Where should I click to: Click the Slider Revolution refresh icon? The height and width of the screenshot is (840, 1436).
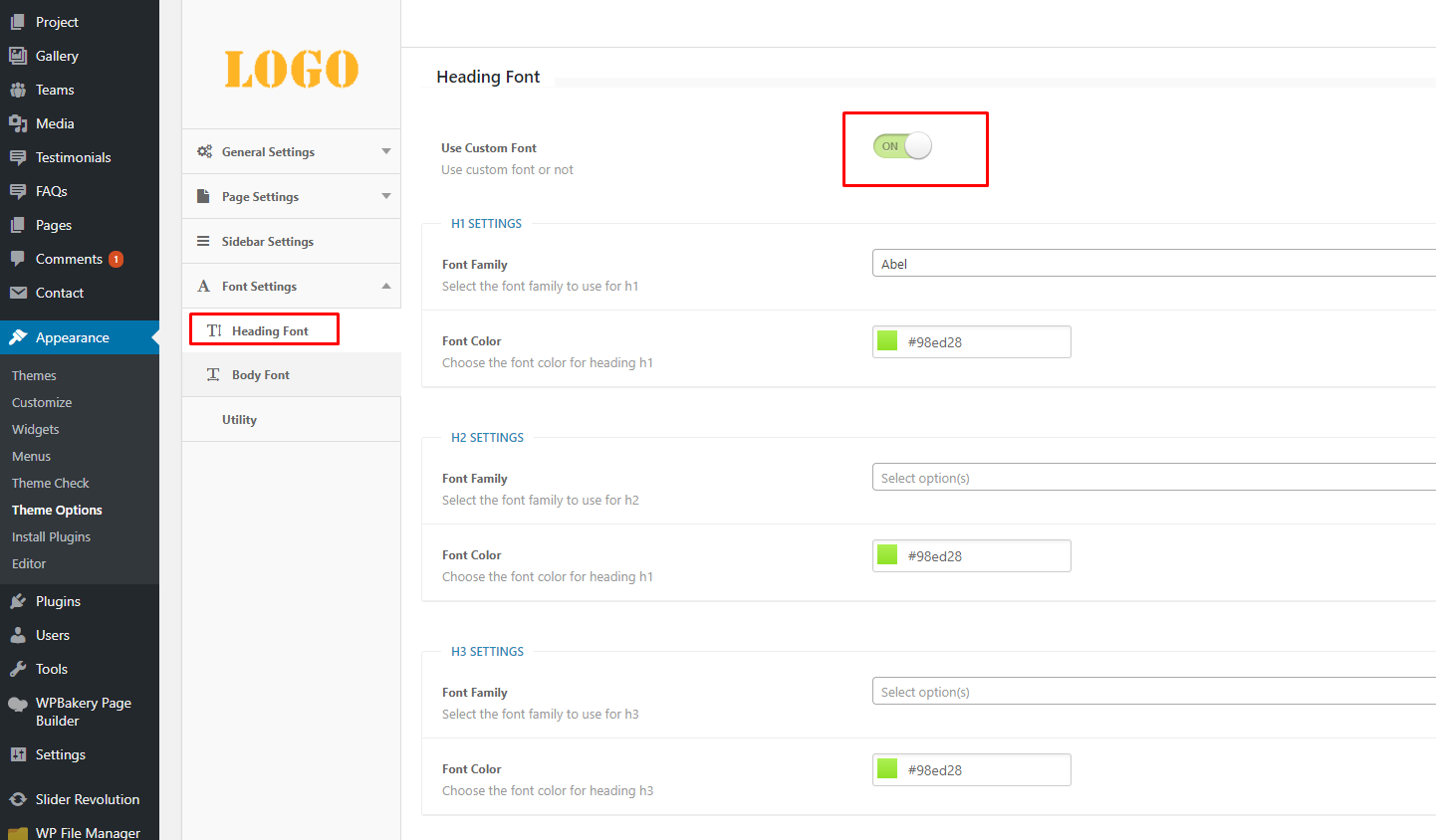[x=18, y=799]
